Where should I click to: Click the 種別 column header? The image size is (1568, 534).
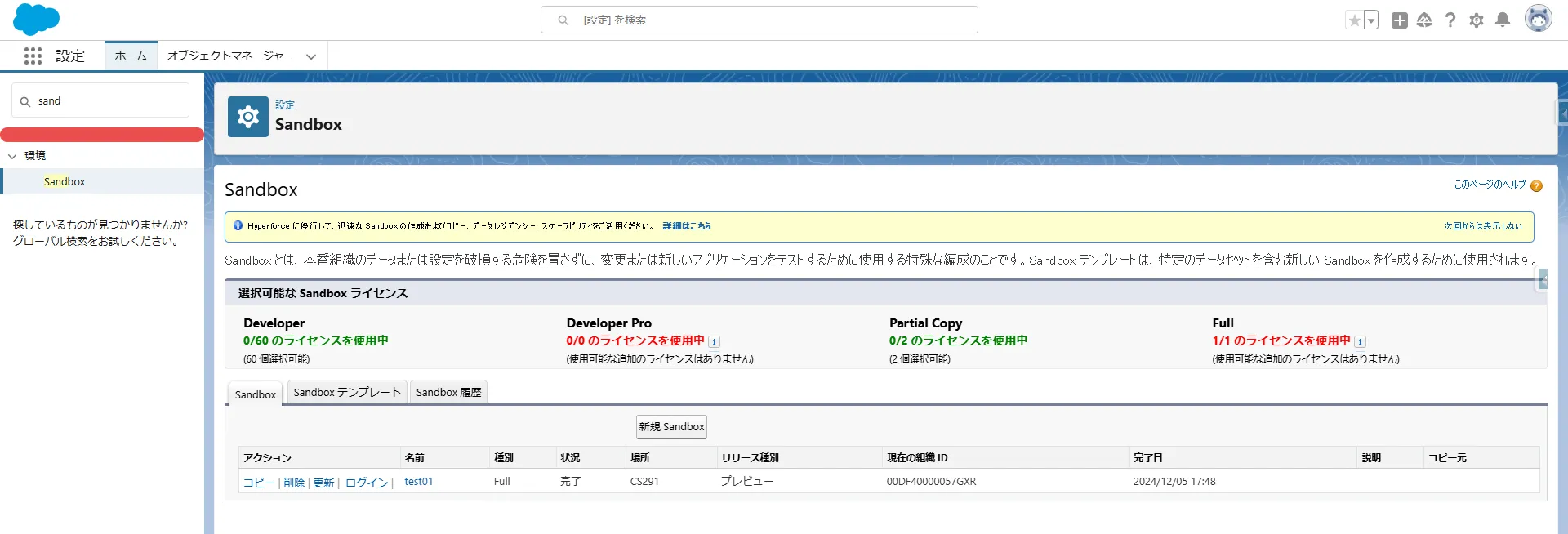tap(504, 458)
